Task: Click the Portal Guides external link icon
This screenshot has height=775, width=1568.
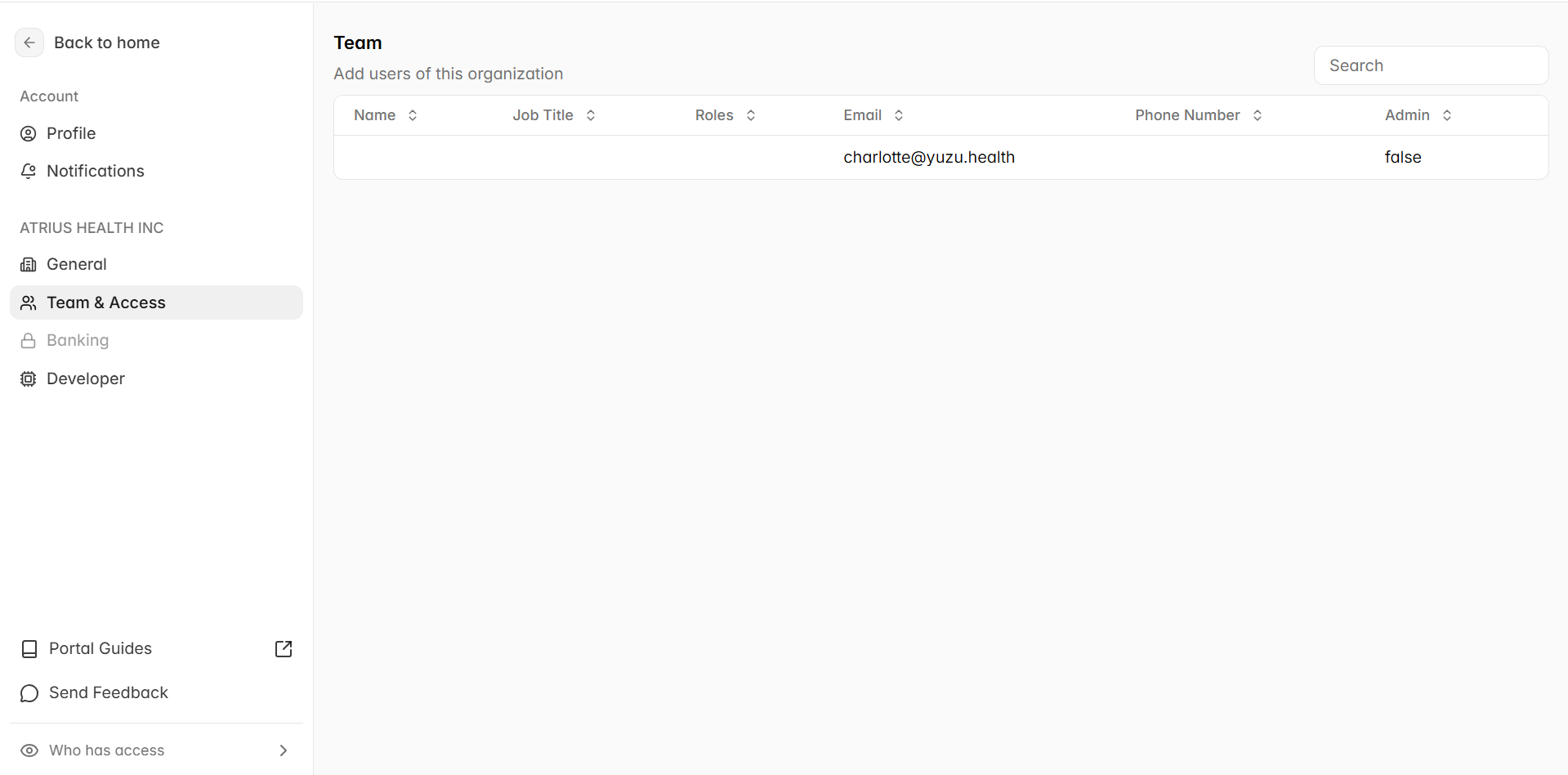Action: tap(284, 649)
